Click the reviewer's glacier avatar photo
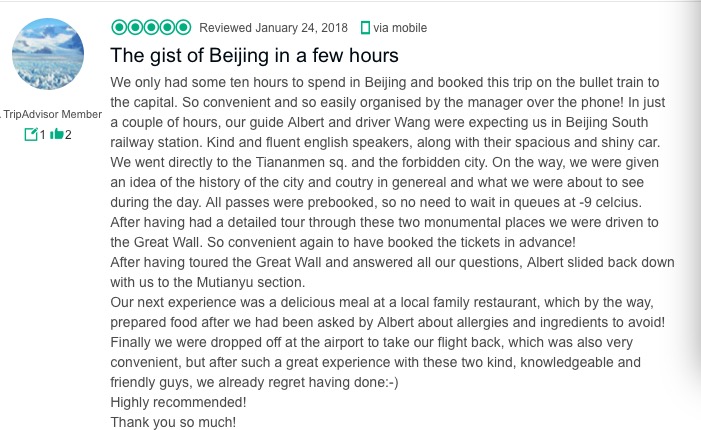 pos(48,54)
